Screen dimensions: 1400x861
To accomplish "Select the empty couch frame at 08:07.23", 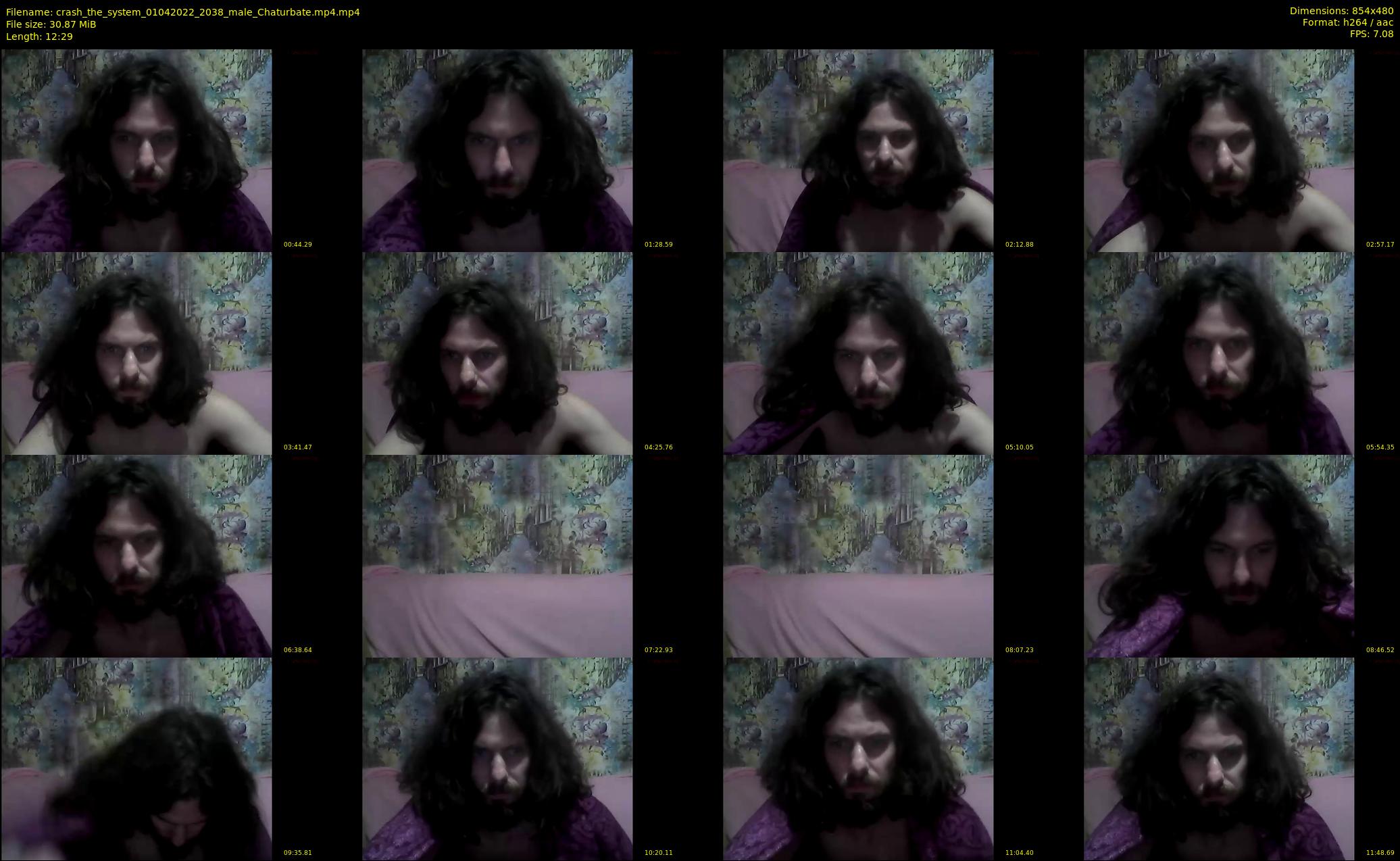I will tap(858, 556).
